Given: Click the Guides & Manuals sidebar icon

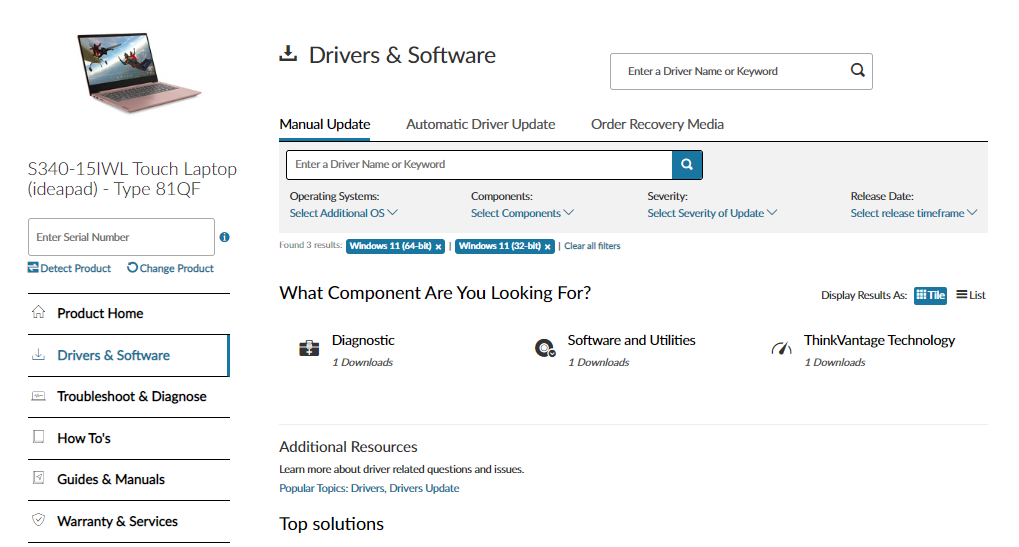Looking at the screenshot, I should pyautogui.click(x=38, y=478).
